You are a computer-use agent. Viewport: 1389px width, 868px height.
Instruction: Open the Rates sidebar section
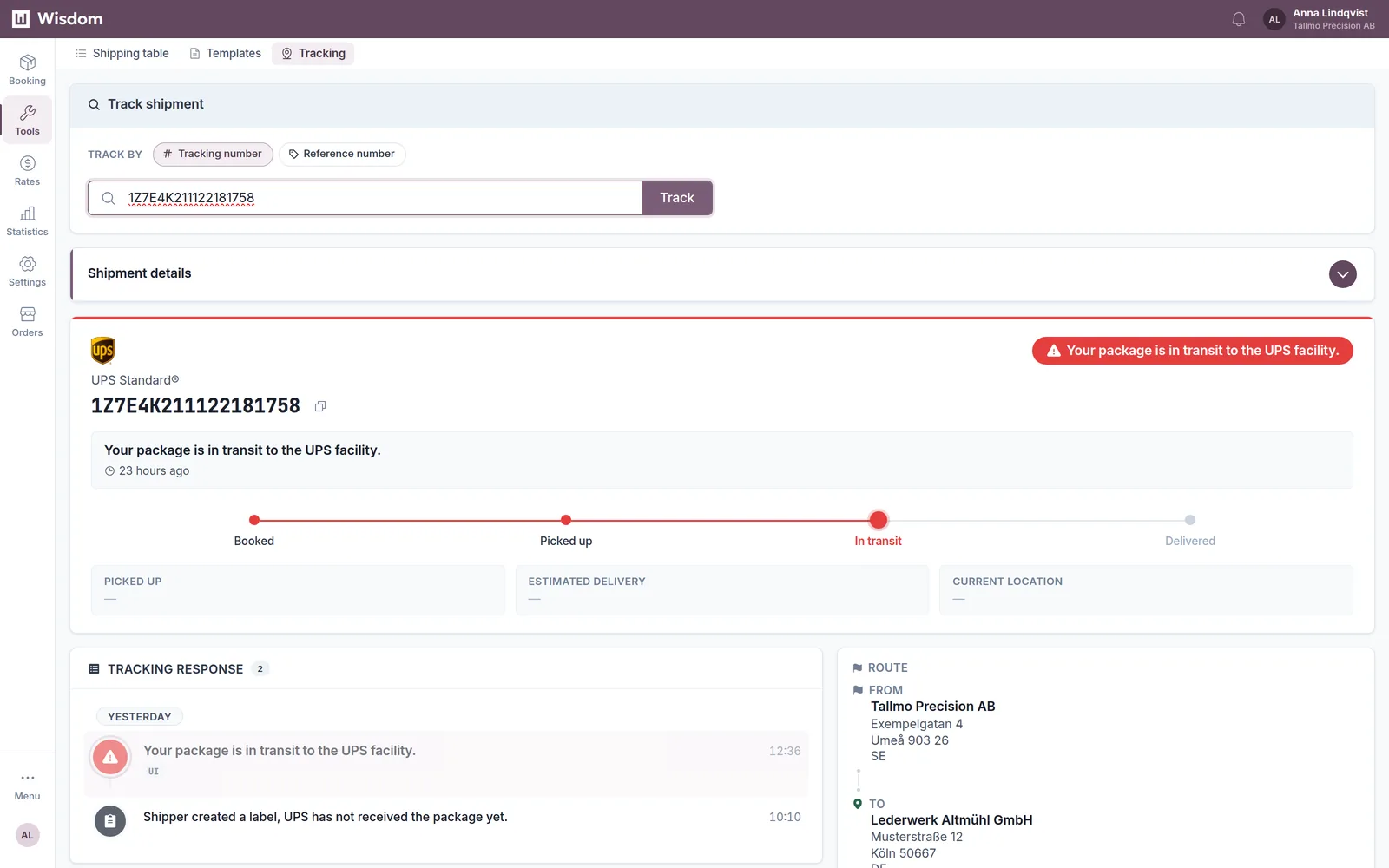(27, 170)
